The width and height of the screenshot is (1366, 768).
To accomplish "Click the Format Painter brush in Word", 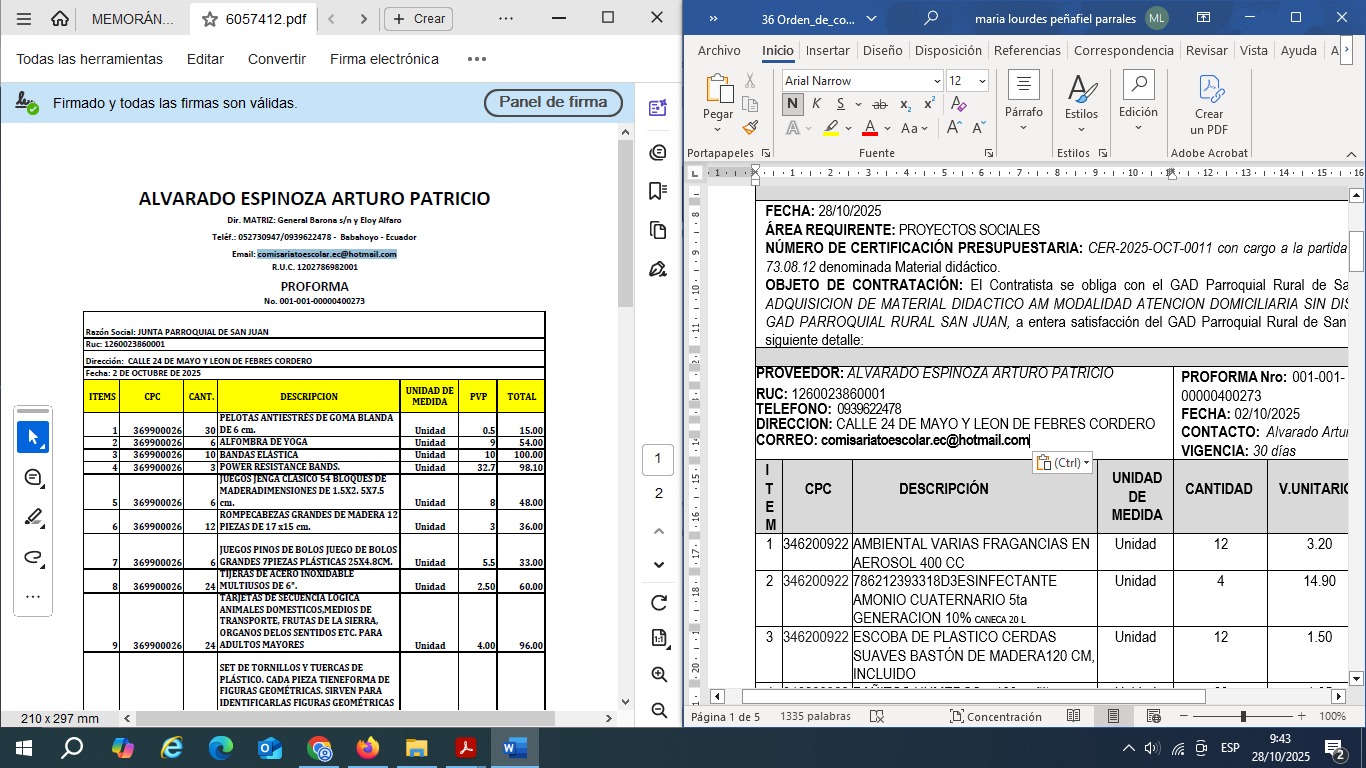I will click(x=751, y=128).
